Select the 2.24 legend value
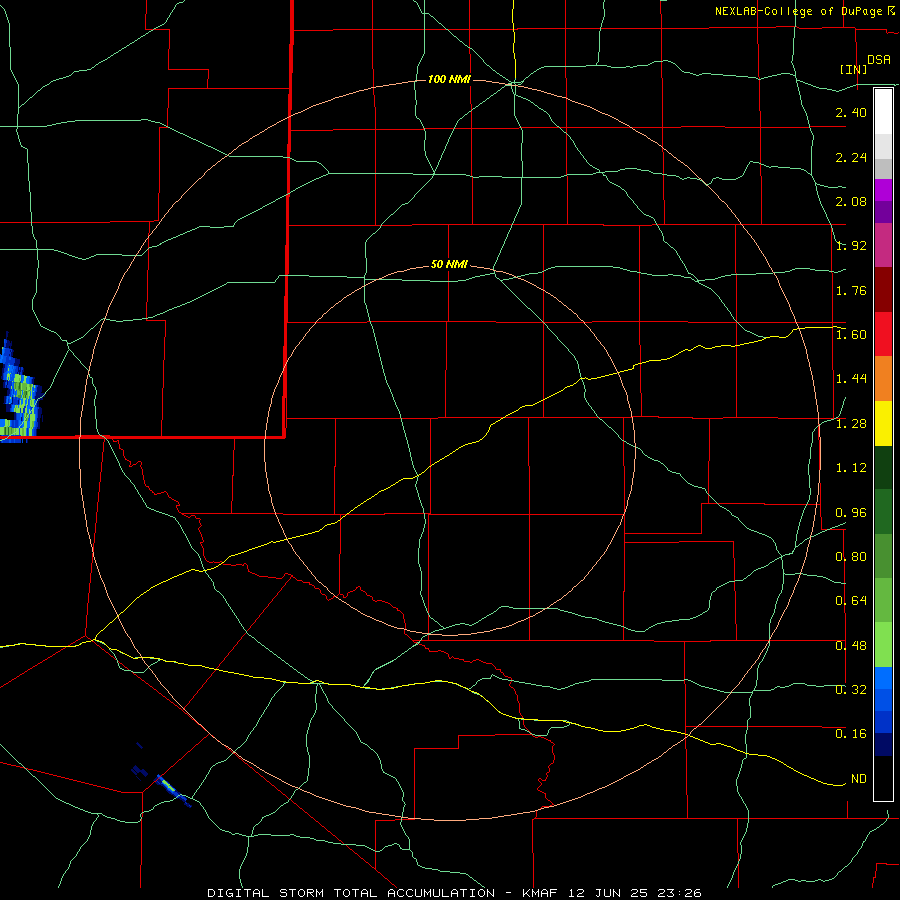Image resolution: width=900 pixels, height=900 pixels. (x=851, y=157)
